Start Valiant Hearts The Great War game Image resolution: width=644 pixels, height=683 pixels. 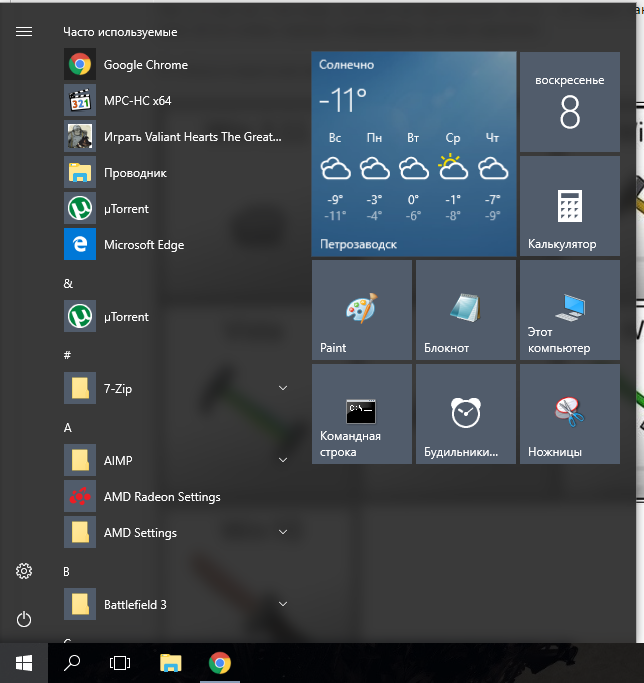[x=176, y=137]
